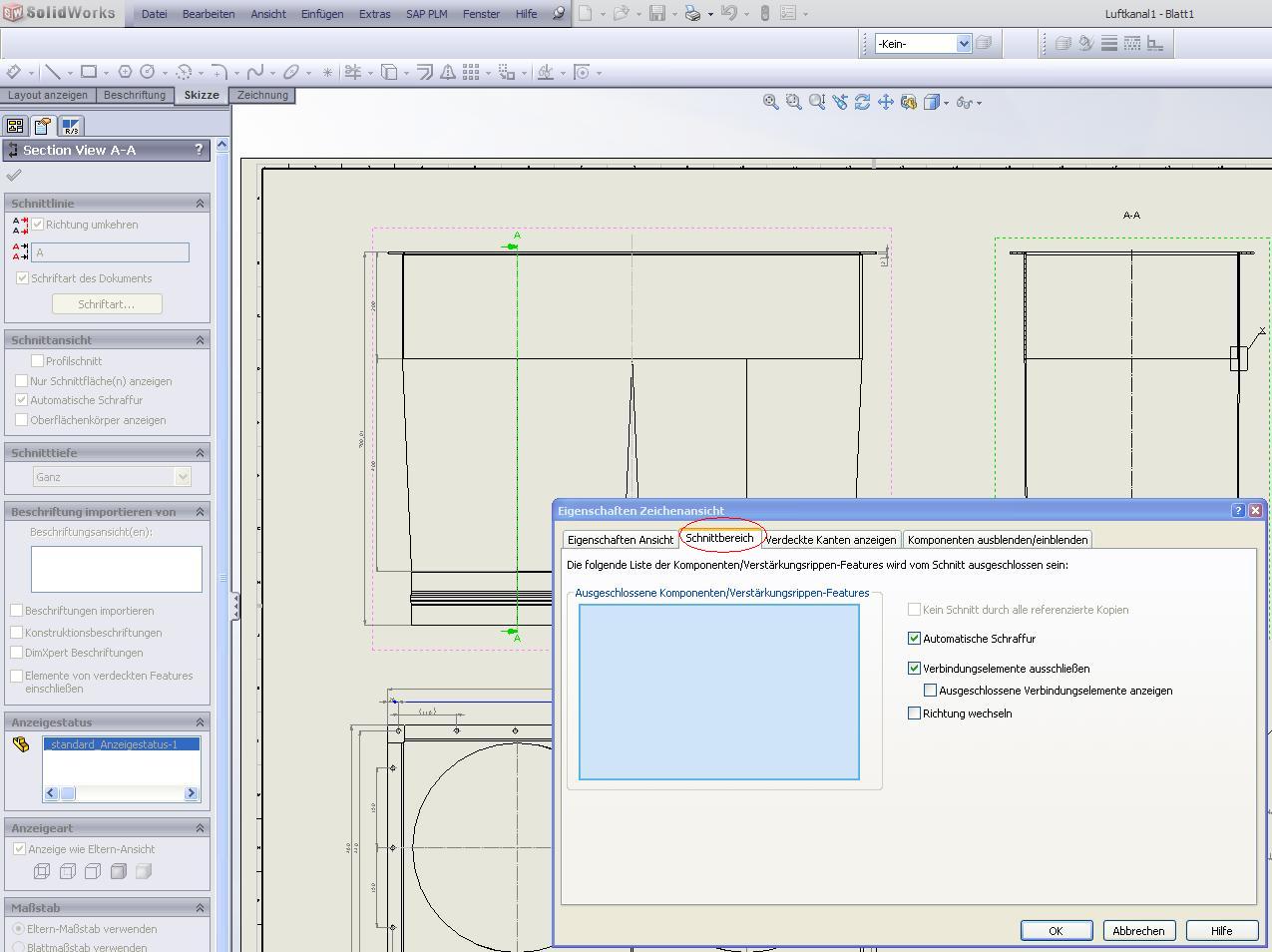Click the Pan view icon
Image resolution: width=1272 pixels, height=952 pixels.
885,102
